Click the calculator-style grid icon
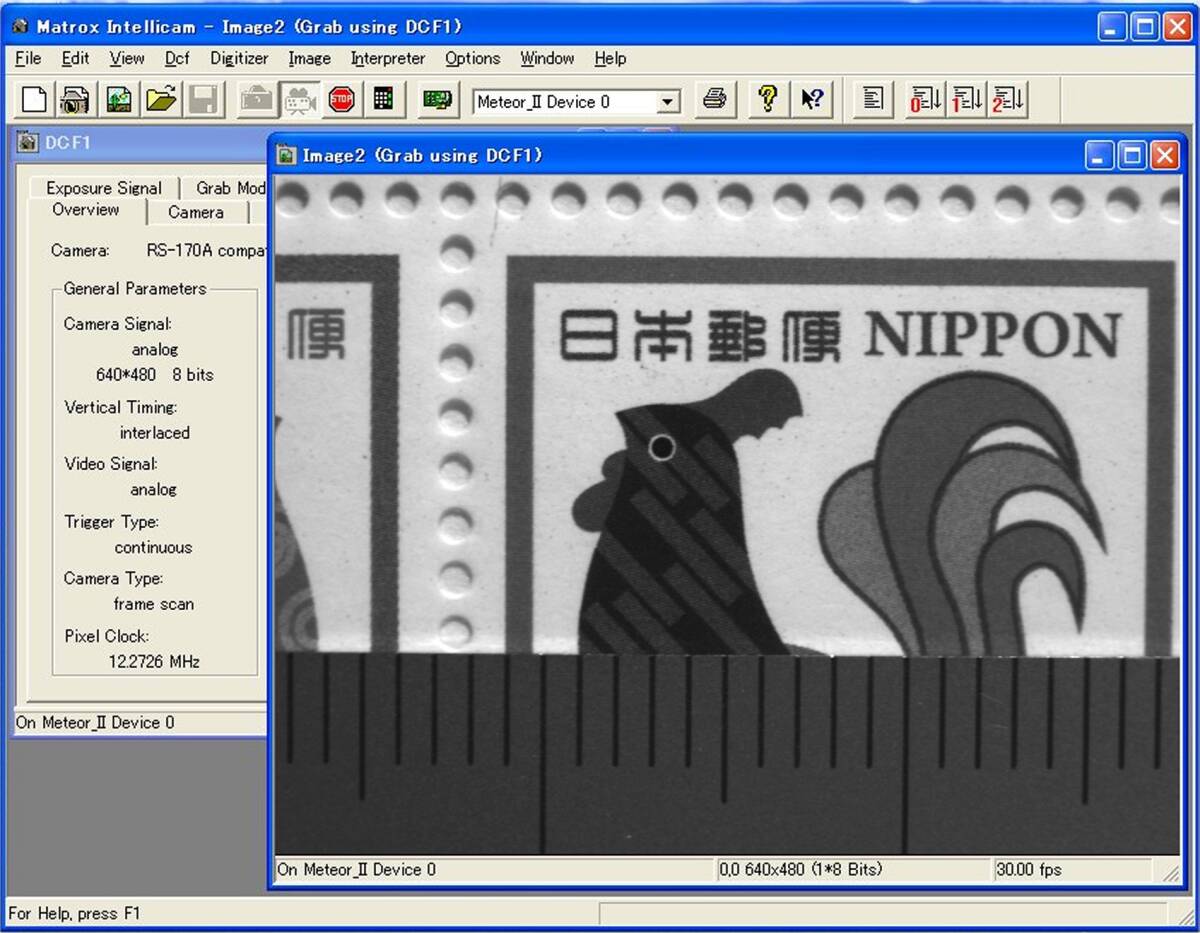1200x933 pixels. click(383, 100)
